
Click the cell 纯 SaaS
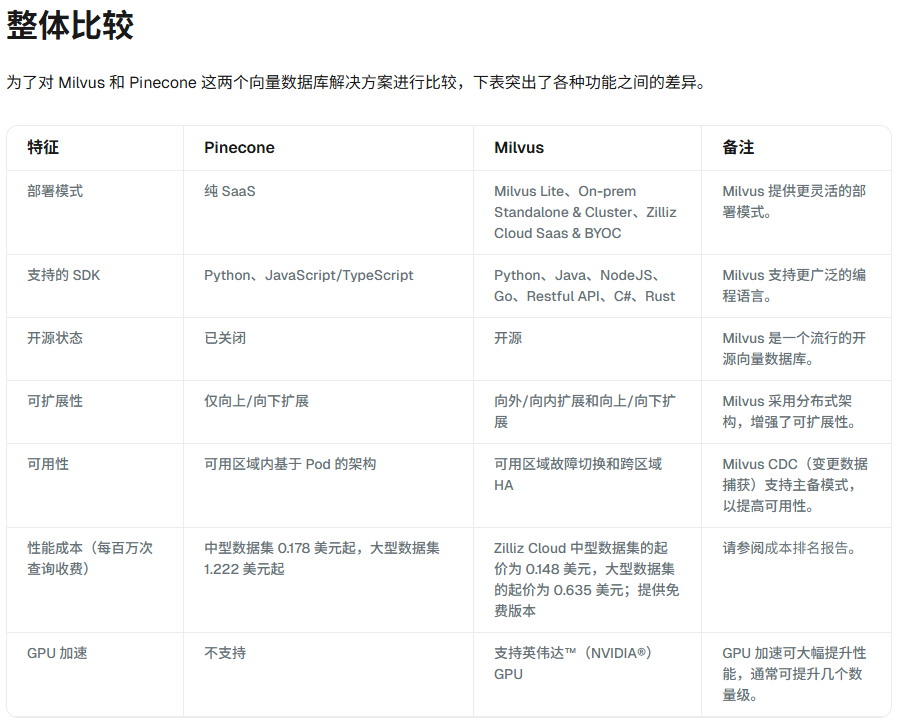(229, 191)
